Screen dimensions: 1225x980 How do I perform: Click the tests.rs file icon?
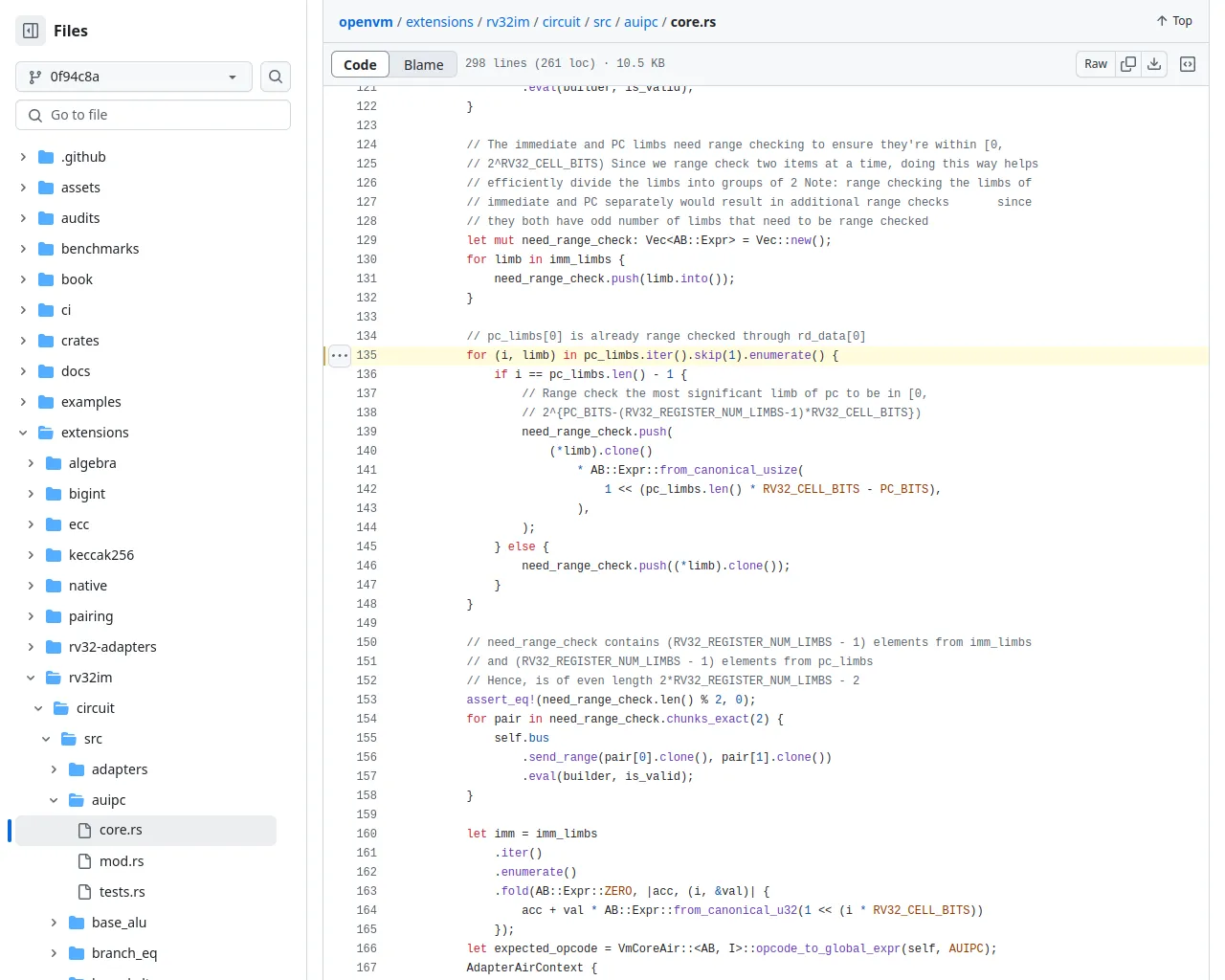(x=84, y=892)
